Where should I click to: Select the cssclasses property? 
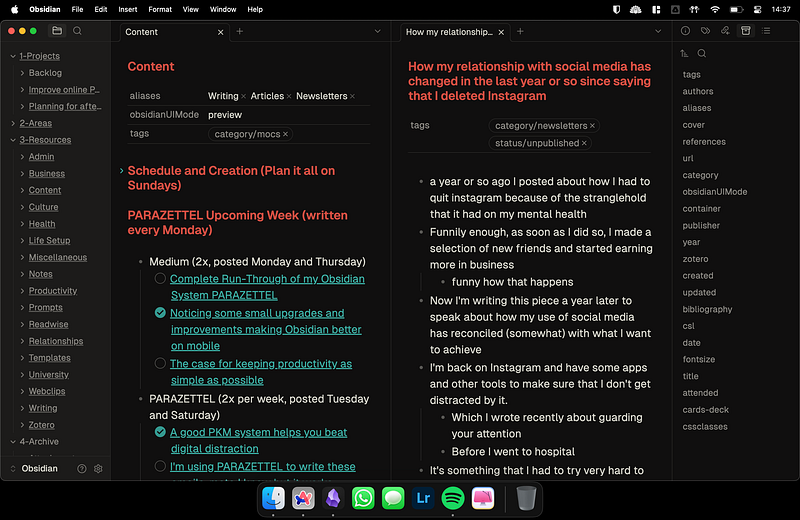click(x=705, y=427)
